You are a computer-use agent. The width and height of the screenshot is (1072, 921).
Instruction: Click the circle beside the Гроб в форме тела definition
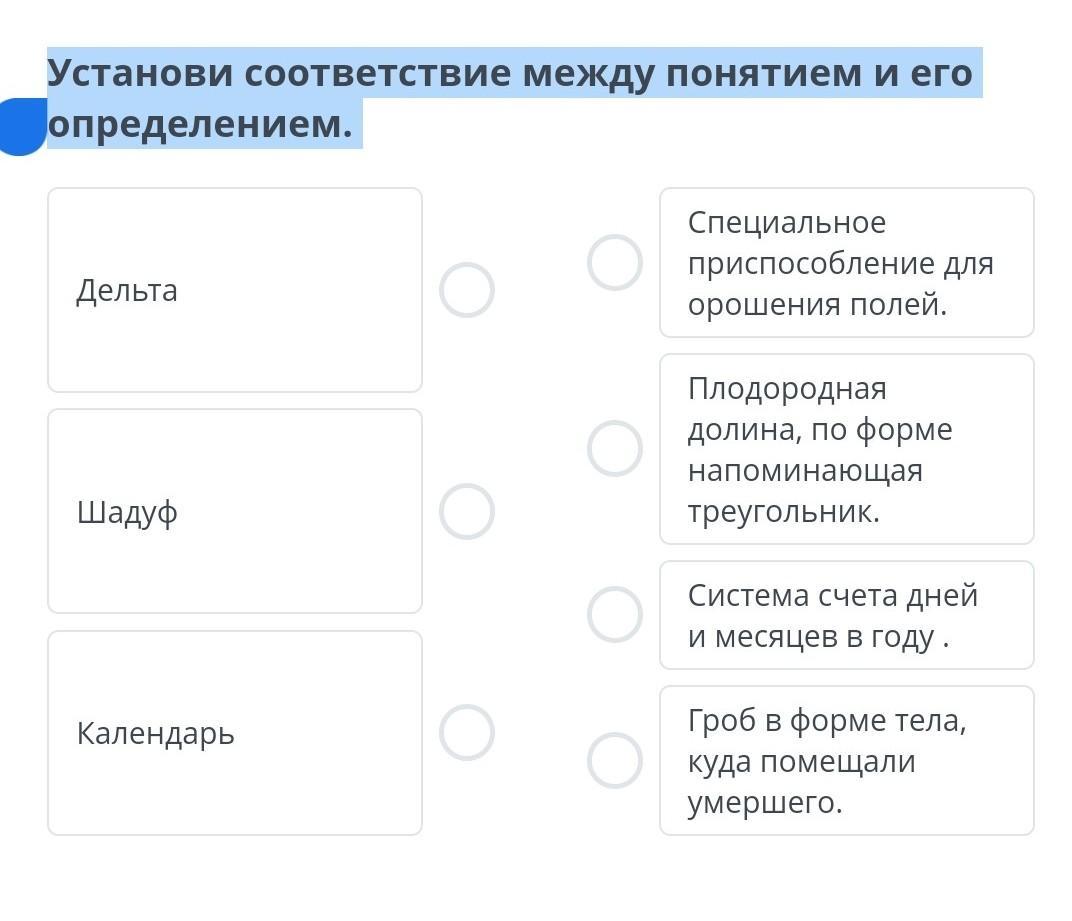coord(614,760)
